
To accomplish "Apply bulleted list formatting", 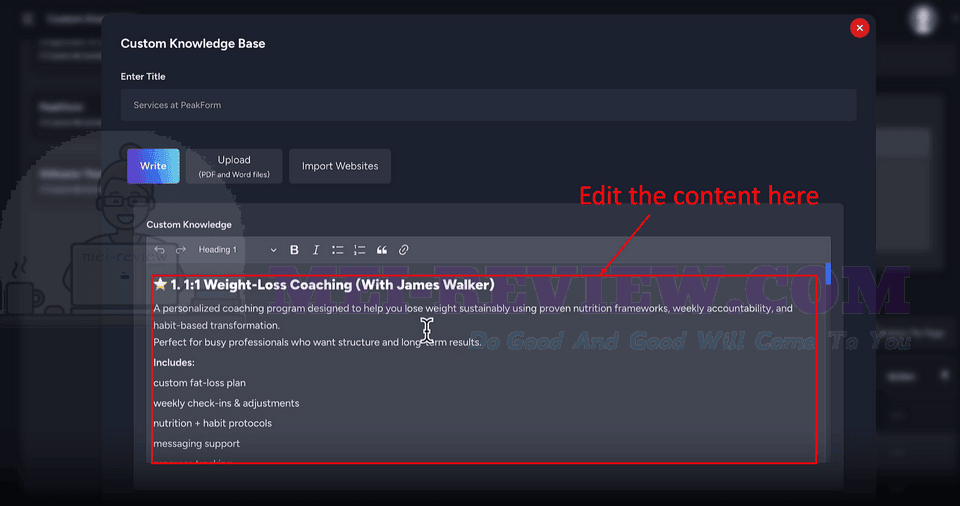I will pyautogui.click(x=337, y=250).
